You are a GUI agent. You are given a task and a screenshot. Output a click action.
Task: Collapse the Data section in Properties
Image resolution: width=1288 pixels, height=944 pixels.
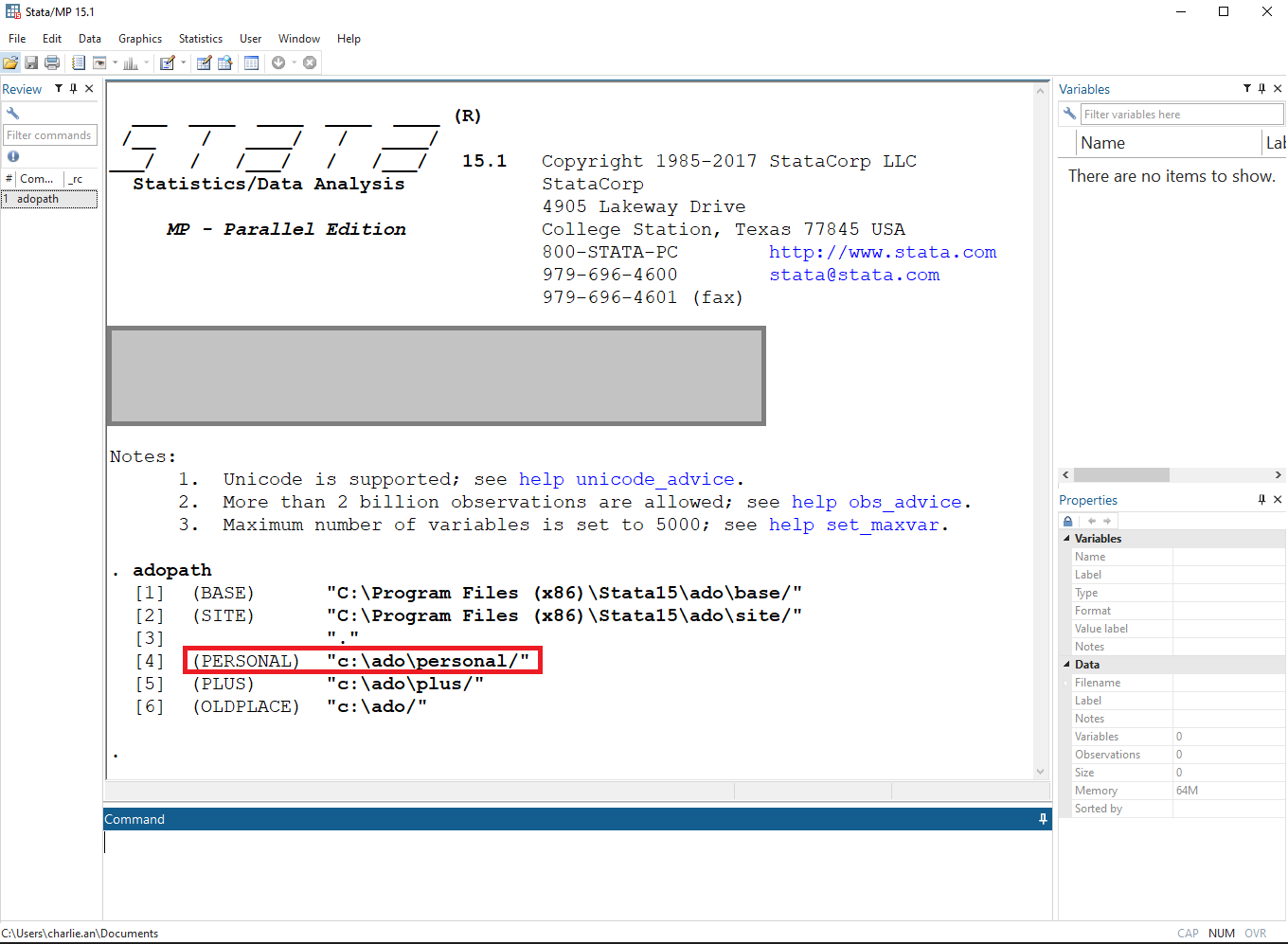1066,664
